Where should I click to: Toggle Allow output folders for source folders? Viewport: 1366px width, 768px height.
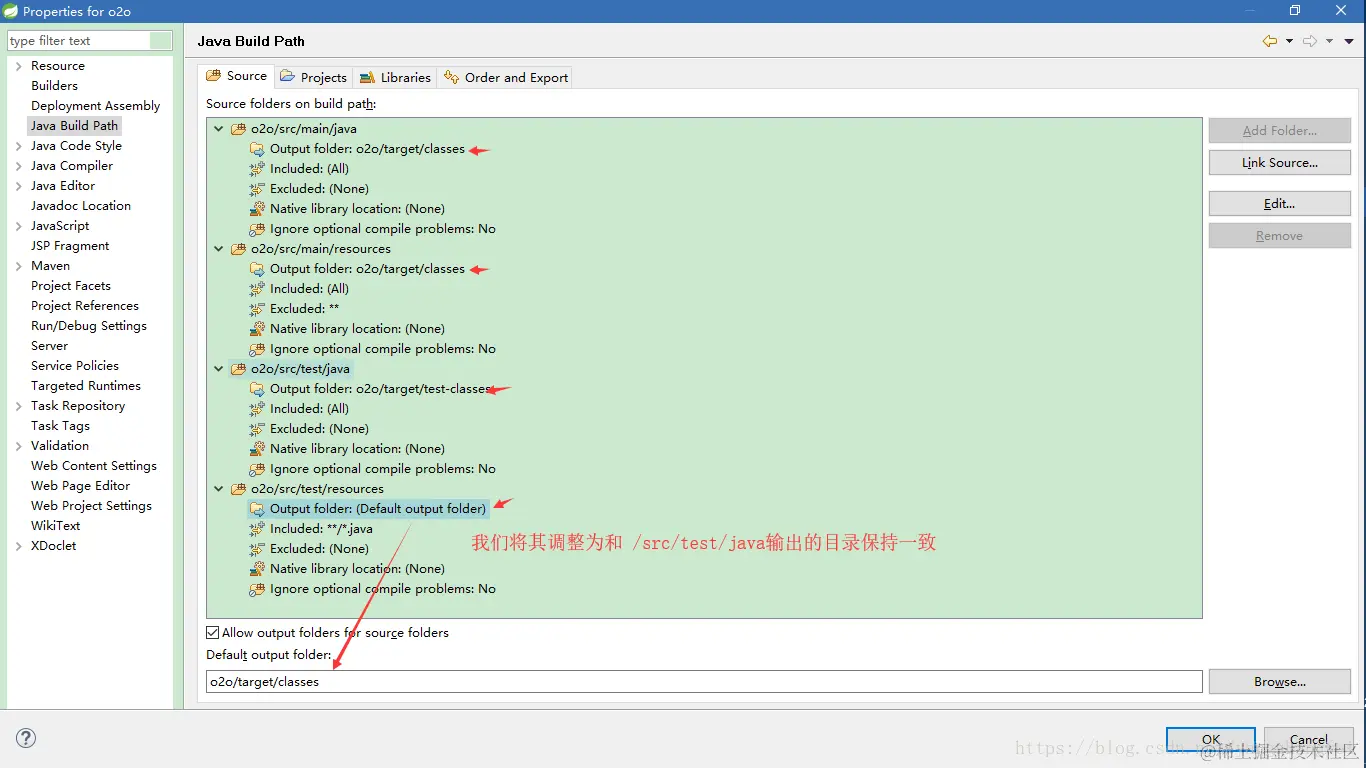[212, 633]
